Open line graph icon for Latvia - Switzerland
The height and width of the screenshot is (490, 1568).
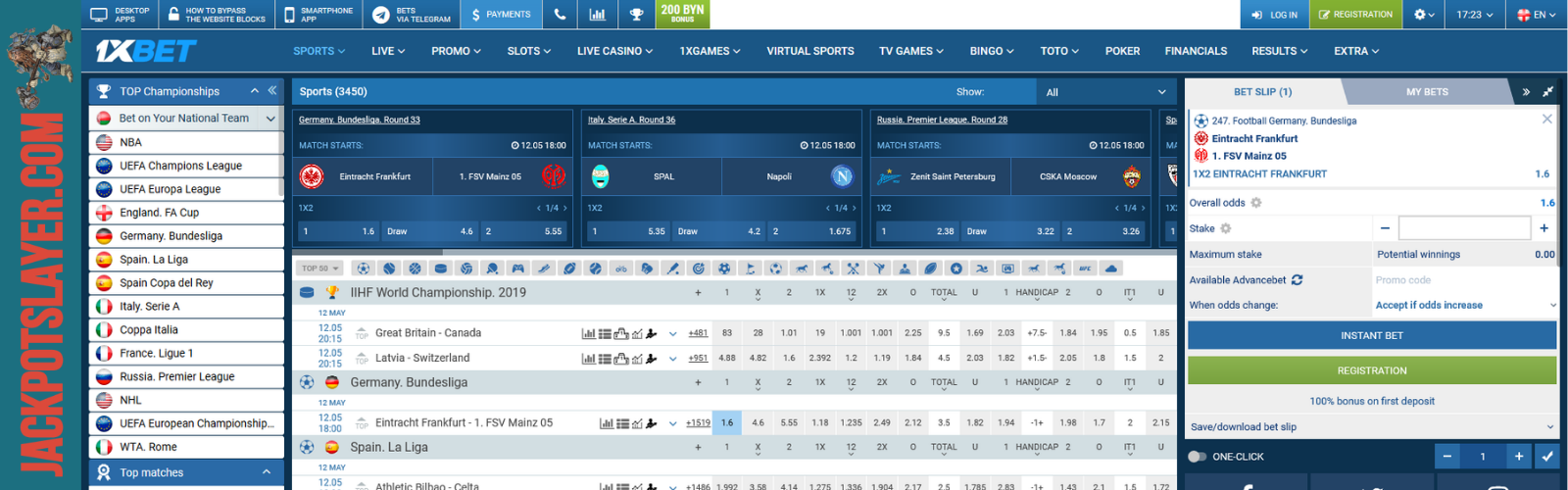637,359
